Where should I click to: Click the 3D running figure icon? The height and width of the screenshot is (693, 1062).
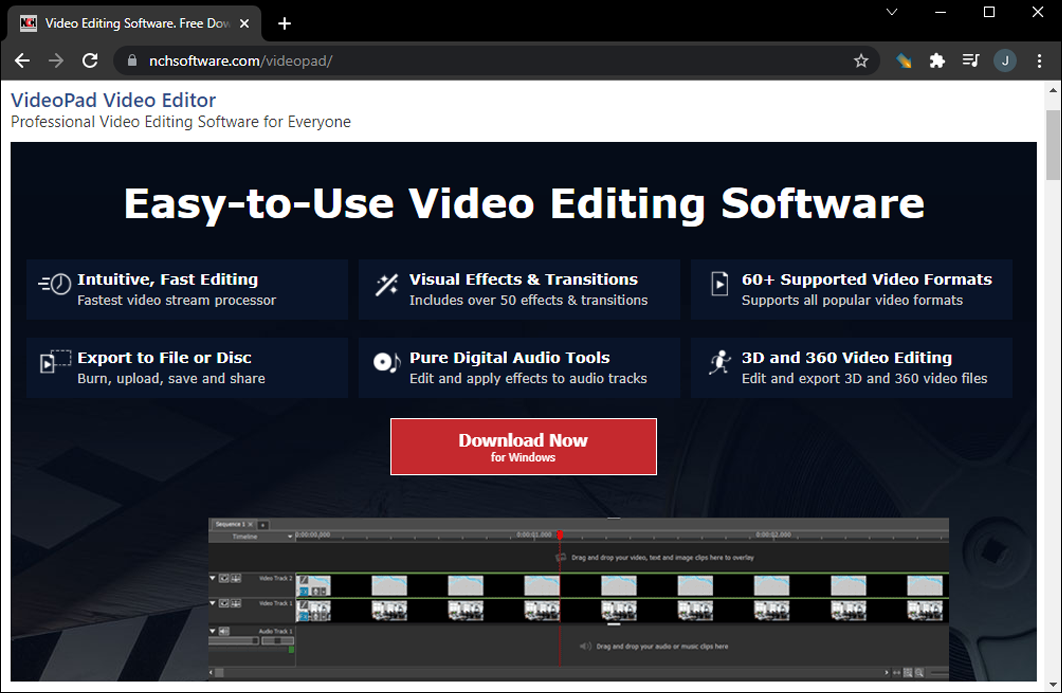coord(719,362)
